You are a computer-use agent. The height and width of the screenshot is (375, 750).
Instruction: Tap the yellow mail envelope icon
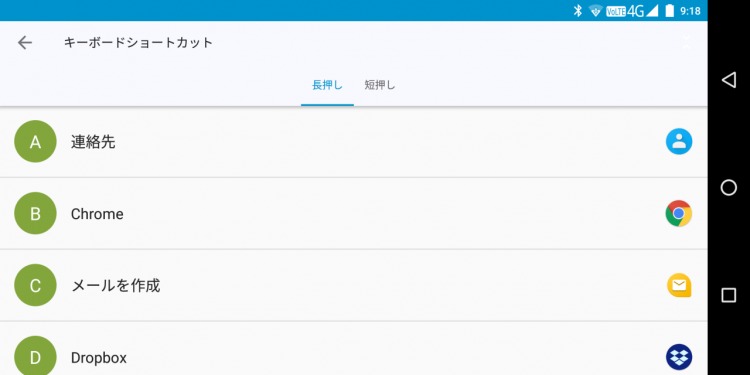(679, 286)
